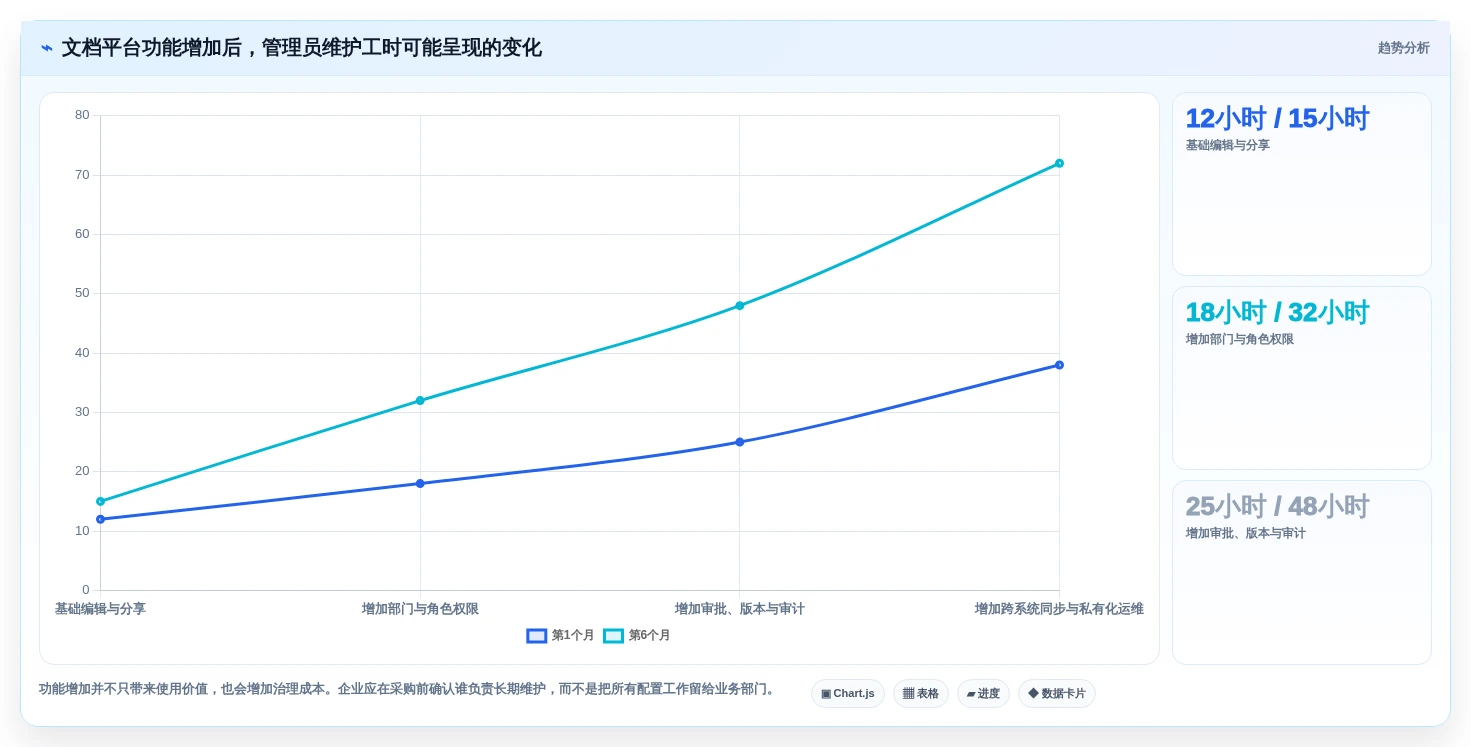Select the 数据卡片 tag
This screenshot has width=1471, height=747.
tap(1057, 694)
